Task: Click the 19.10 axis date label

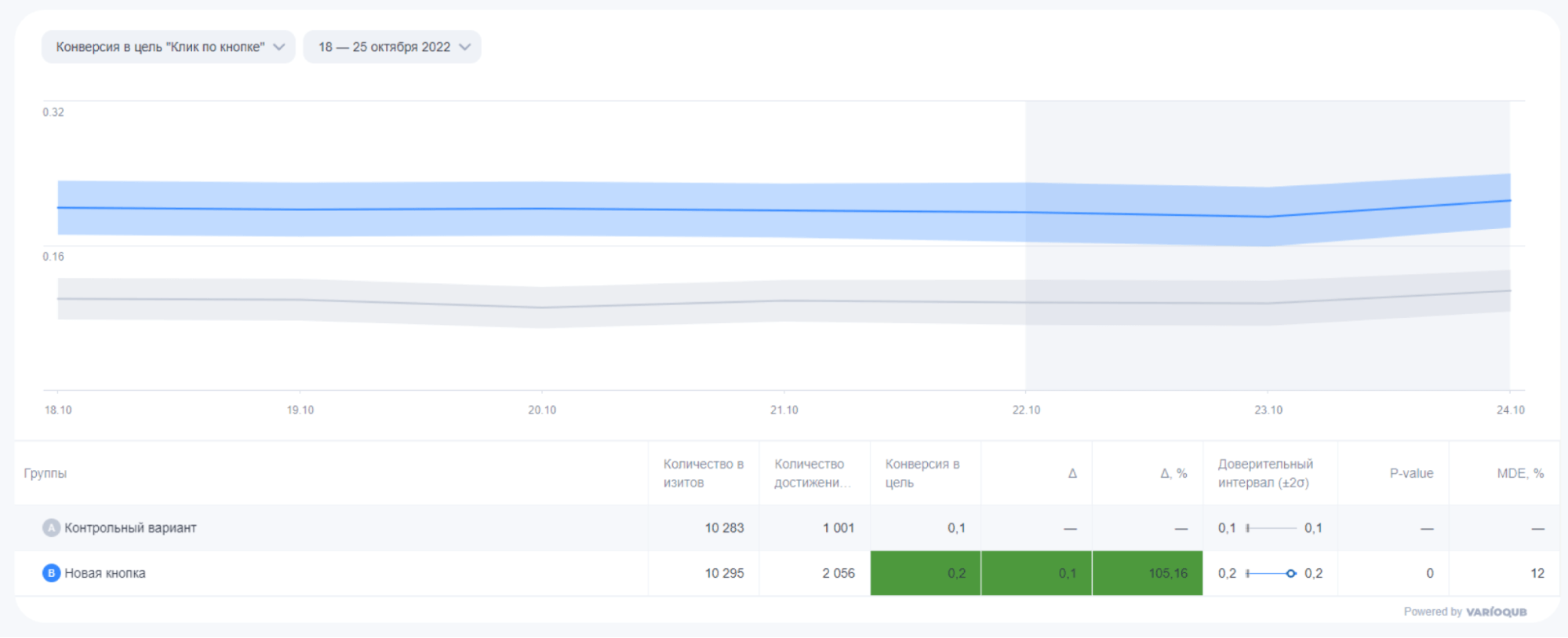Action: 300,410
